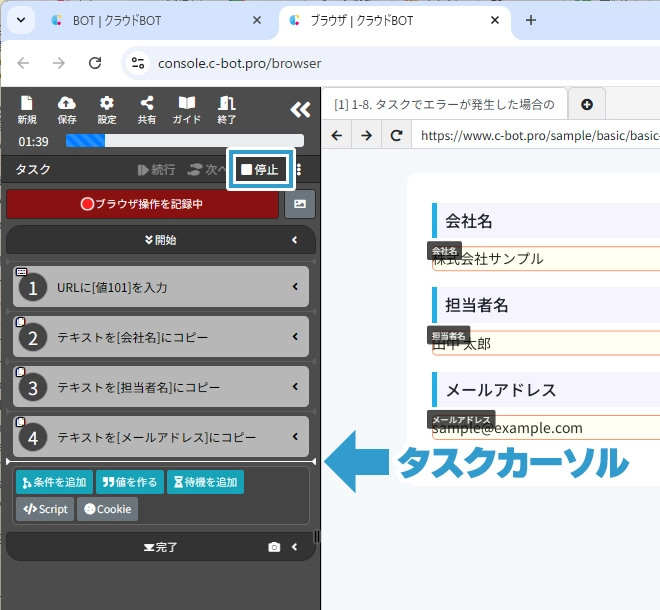This screenshot has width=660, height=610.
Task: Click the 新規 (New) file icon
Action: click(27, 109)
